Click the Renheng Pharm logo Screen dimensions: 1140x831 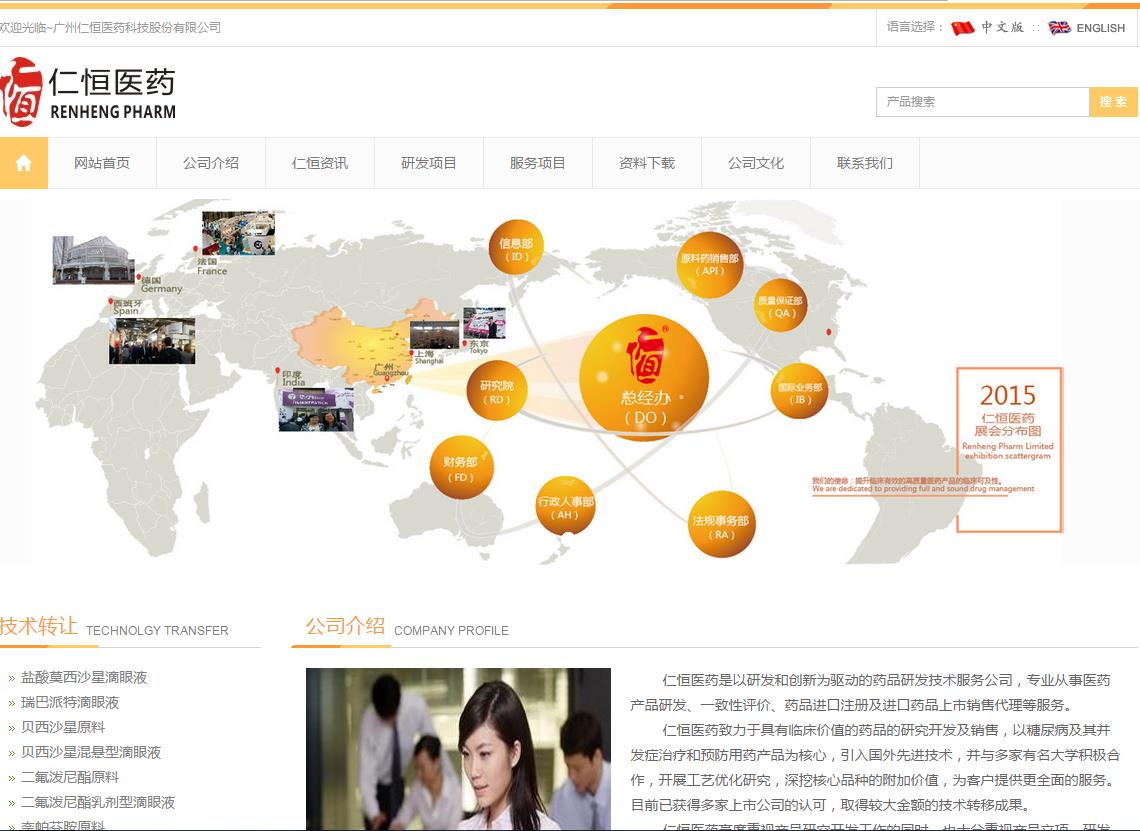pos(89,92)
